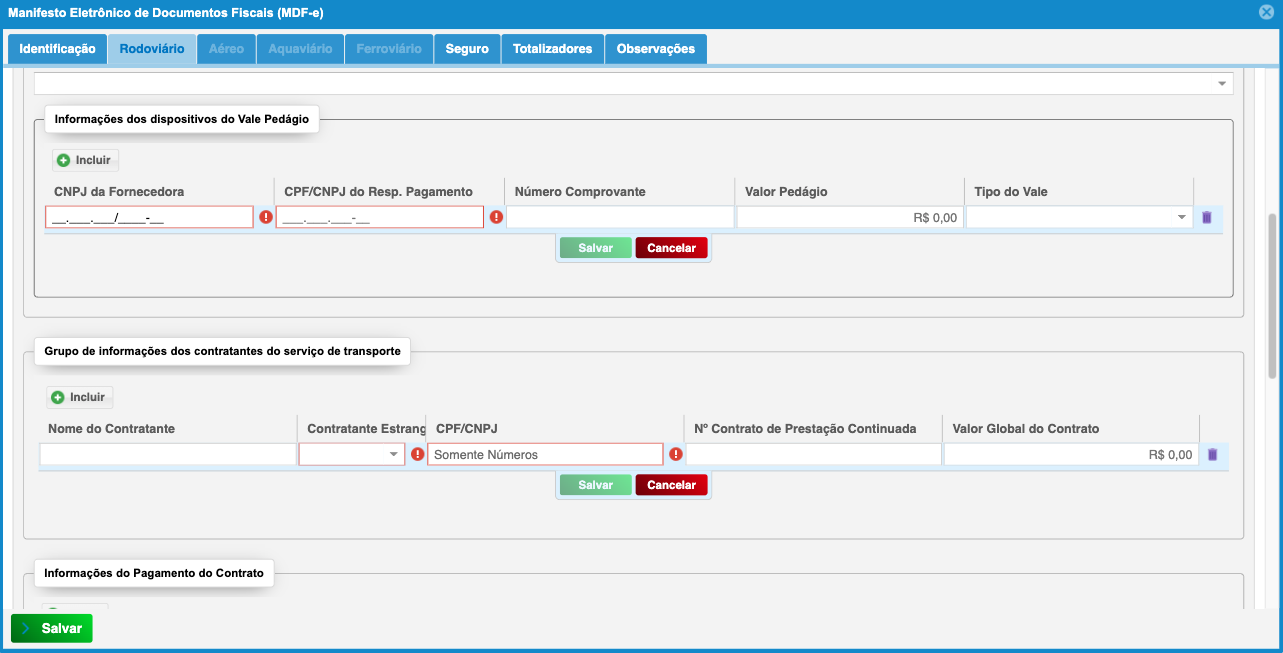Select the Observações tab
Screen dimensions: 1283x653
pos(655,49)
